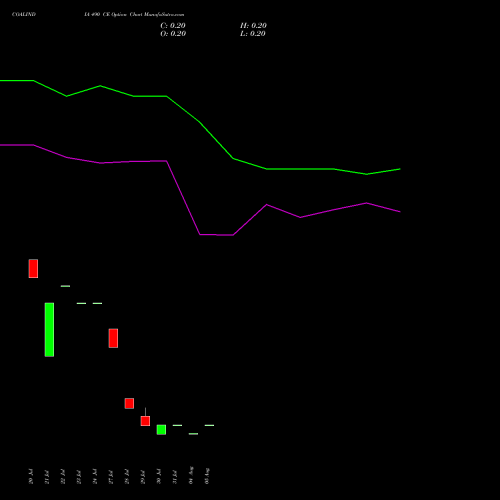
Task: Select the tall green candlestick for 21 Jul
Action: pyautogui.click(x=49, y=329)
